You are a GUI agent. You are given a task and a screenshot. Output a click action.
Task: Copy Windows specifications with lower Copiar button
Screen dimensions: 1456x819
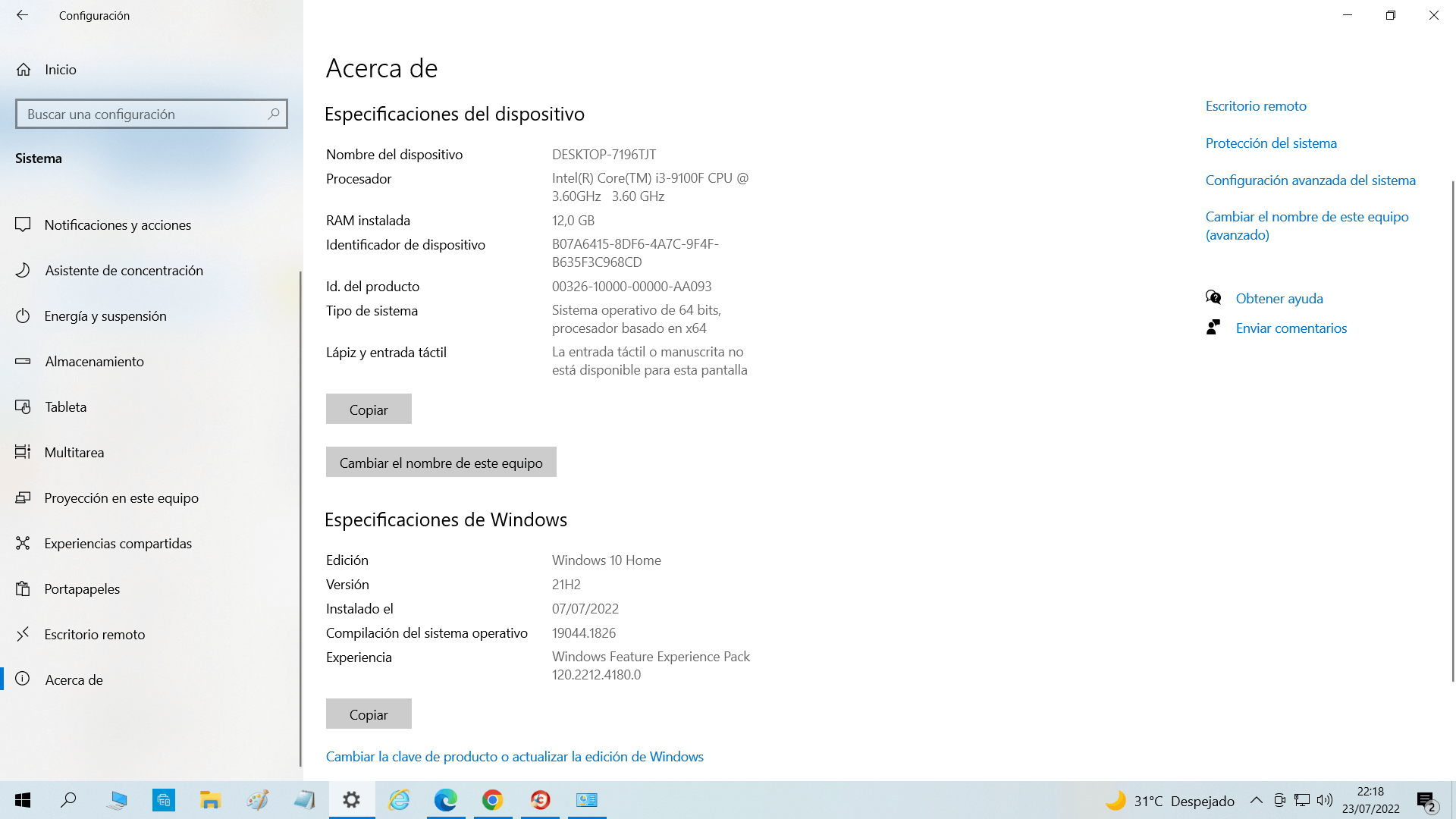tap(369, 714)
